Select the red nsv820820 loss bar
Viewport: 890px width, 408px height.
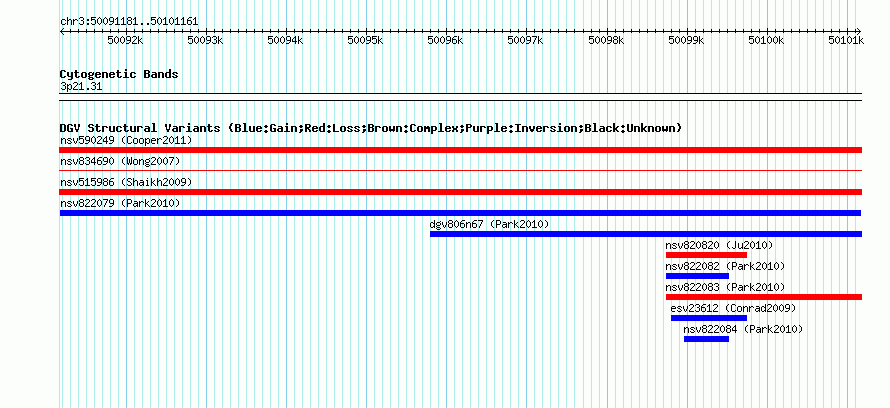[x=706, y=255]
